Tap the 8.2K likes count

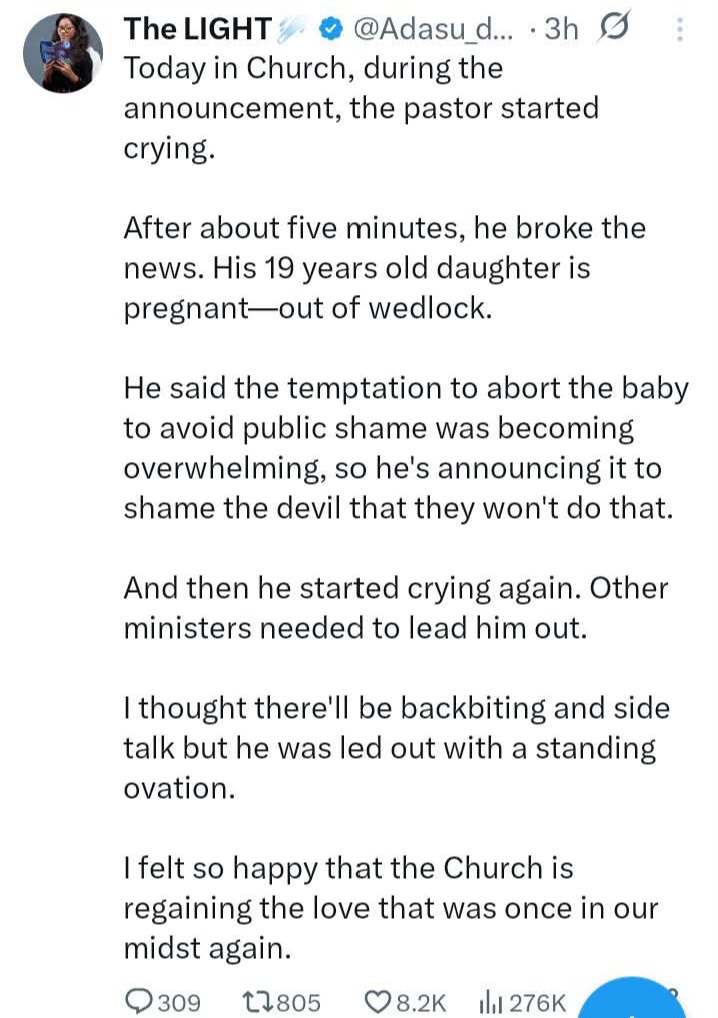coord(422,1001)
